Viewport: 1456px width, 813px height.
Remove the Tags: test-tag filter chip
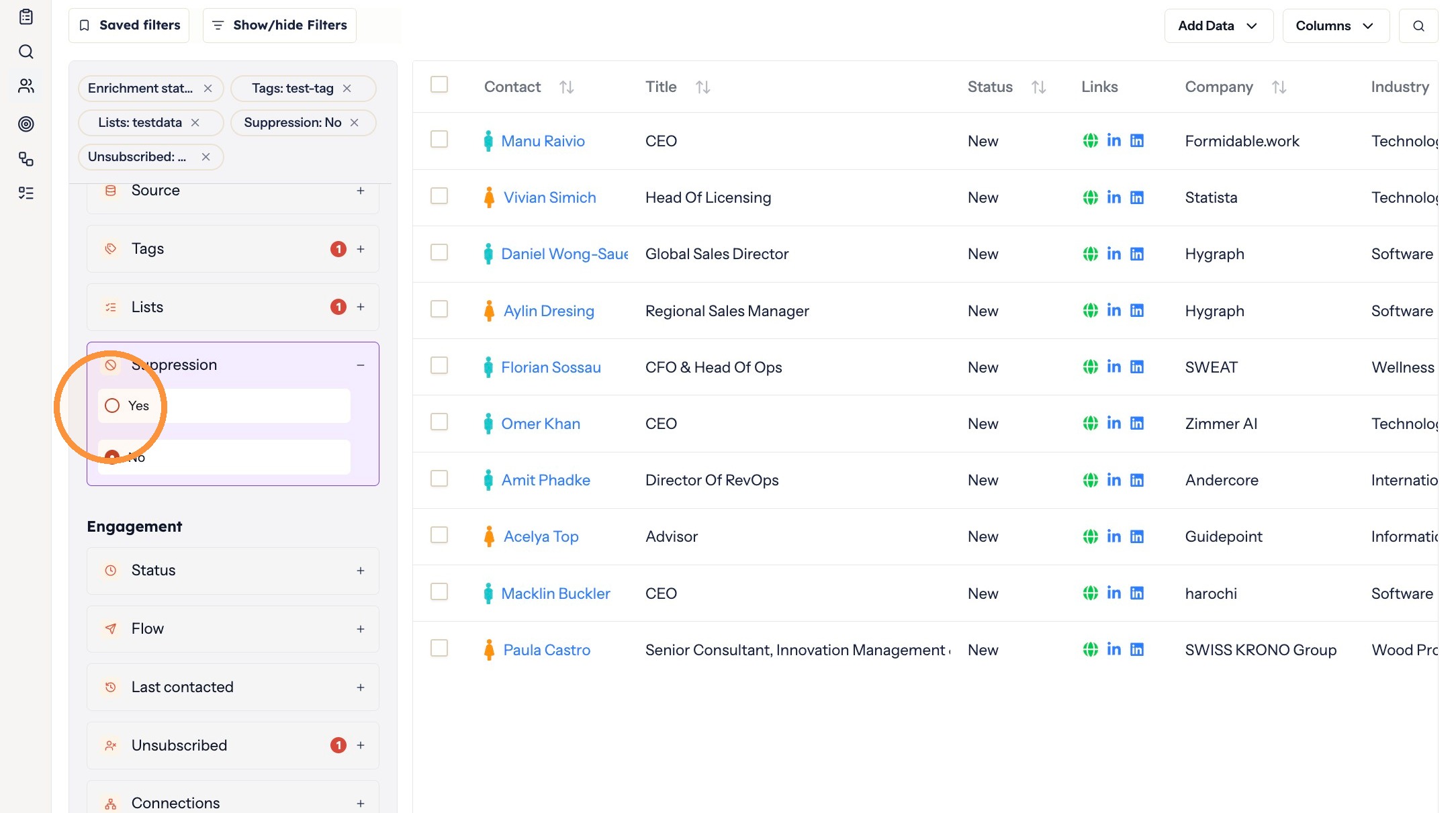point(347,89)
